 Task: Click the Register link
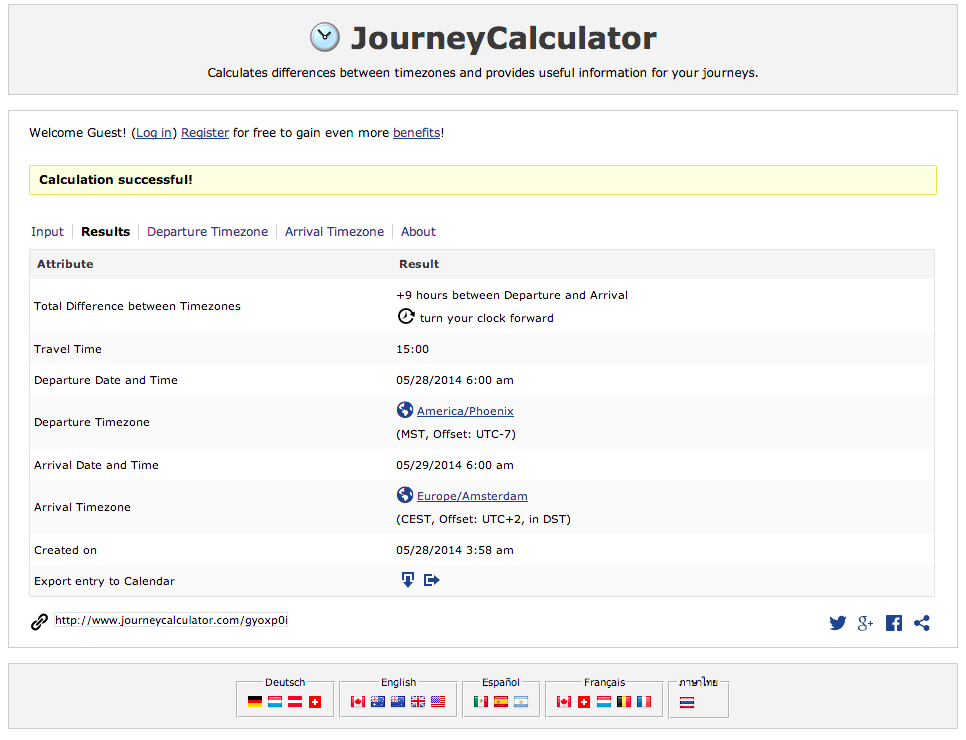pyautogui.click(x=205, y=133)
